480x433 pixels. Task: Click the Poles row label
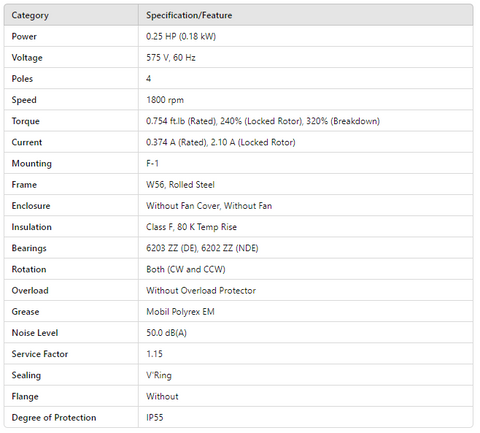pos(22,79)
